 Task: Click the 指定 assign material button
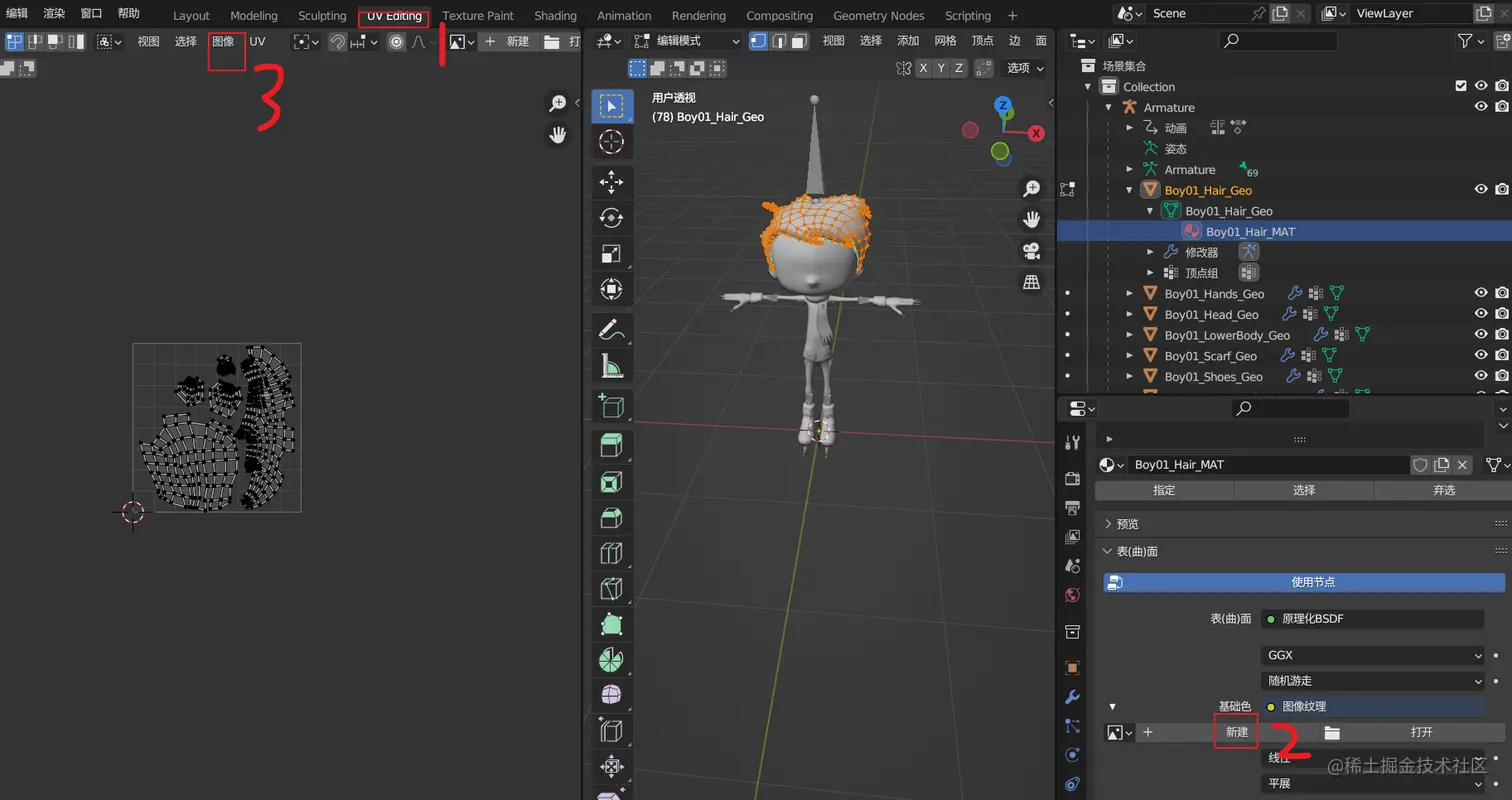point(1164,491)
